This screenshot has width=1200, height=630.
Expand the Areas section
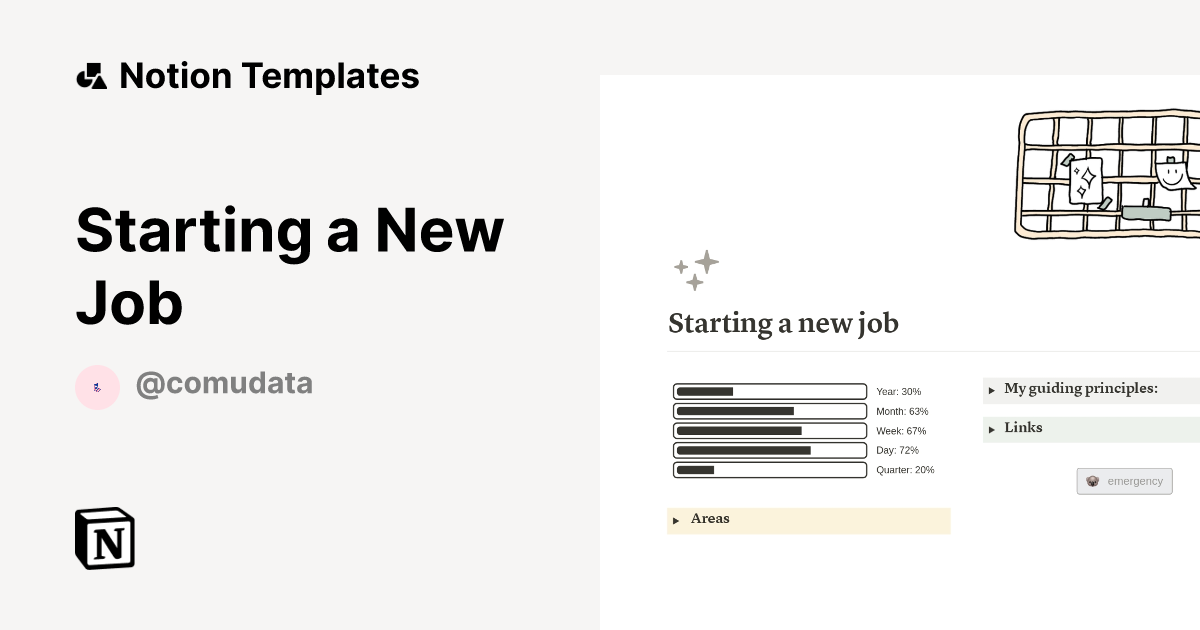(710, 520)
